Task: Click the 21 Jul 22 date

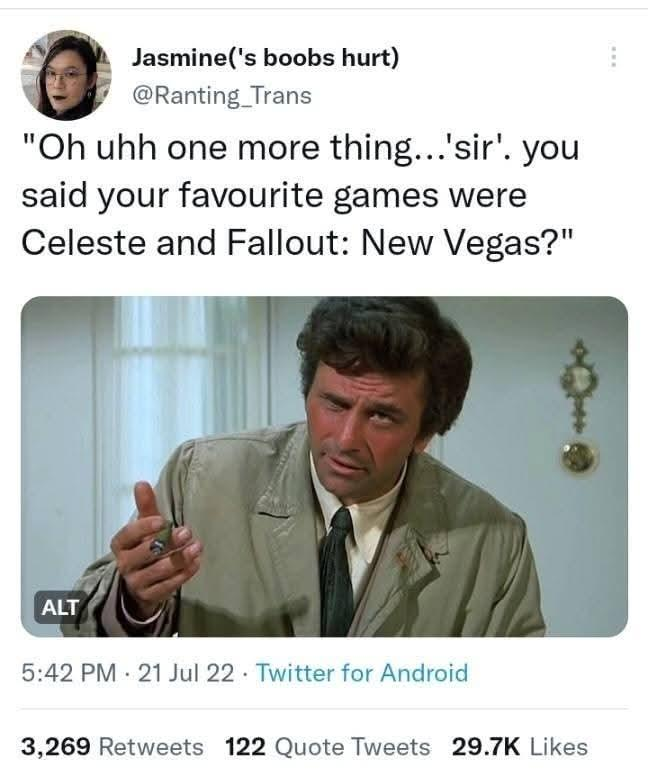Action: tap(186, 673)
